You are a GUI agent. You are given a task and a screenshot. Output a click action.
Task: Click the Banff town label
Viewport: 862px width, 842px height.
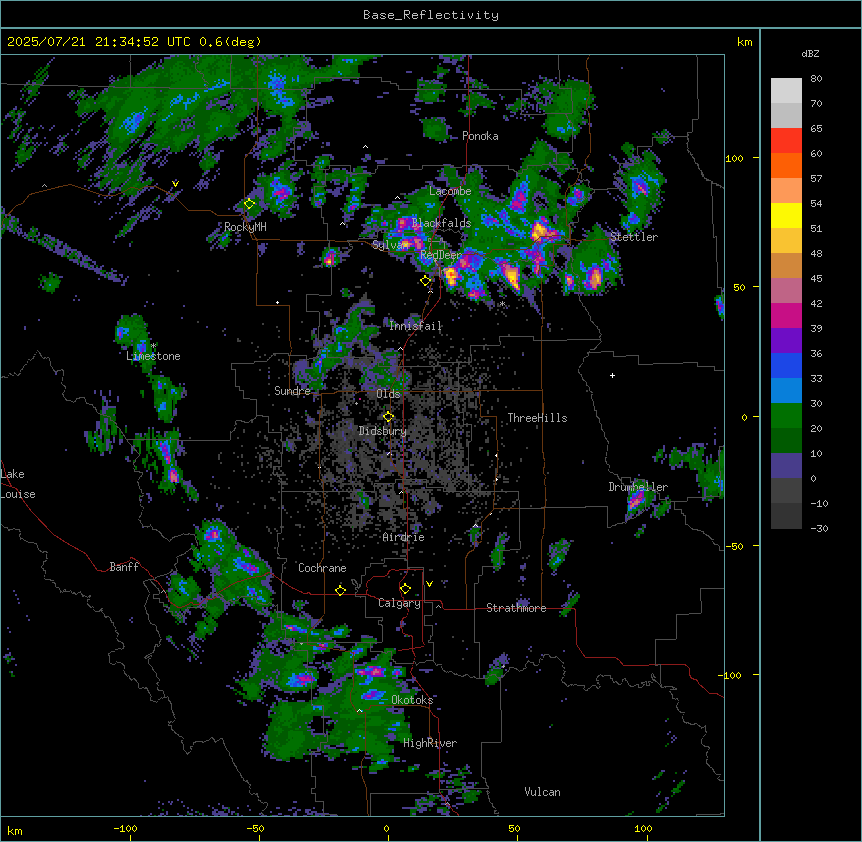coord(124,567)
